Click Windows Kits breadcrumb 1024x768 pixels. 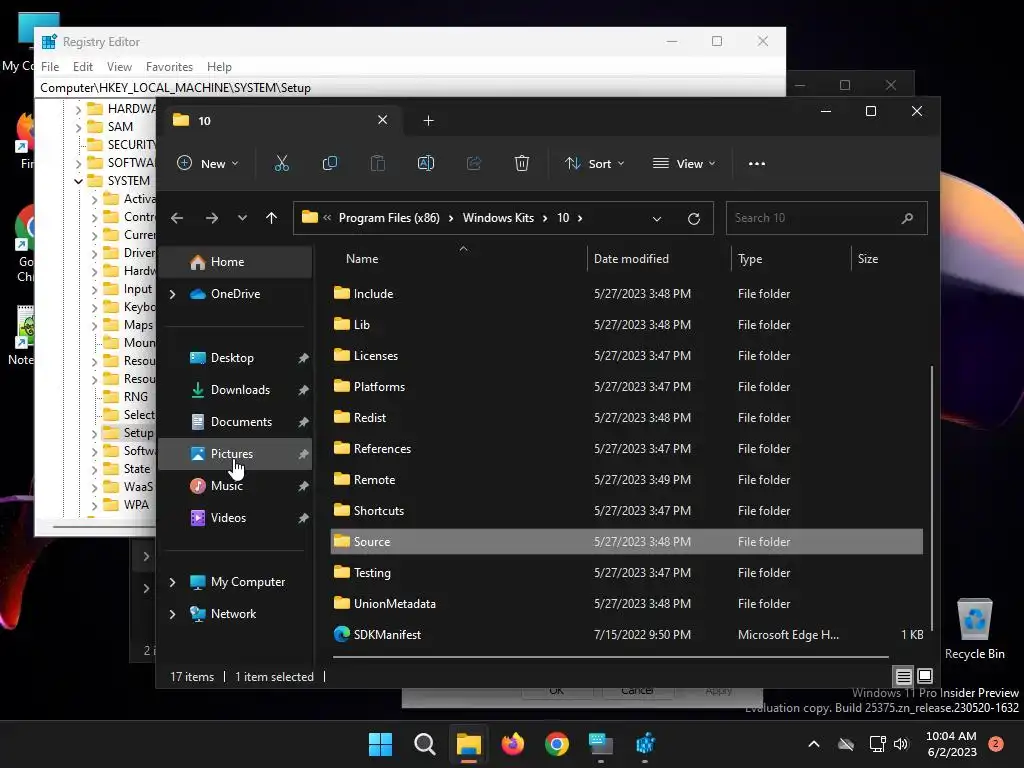[498, 218]
